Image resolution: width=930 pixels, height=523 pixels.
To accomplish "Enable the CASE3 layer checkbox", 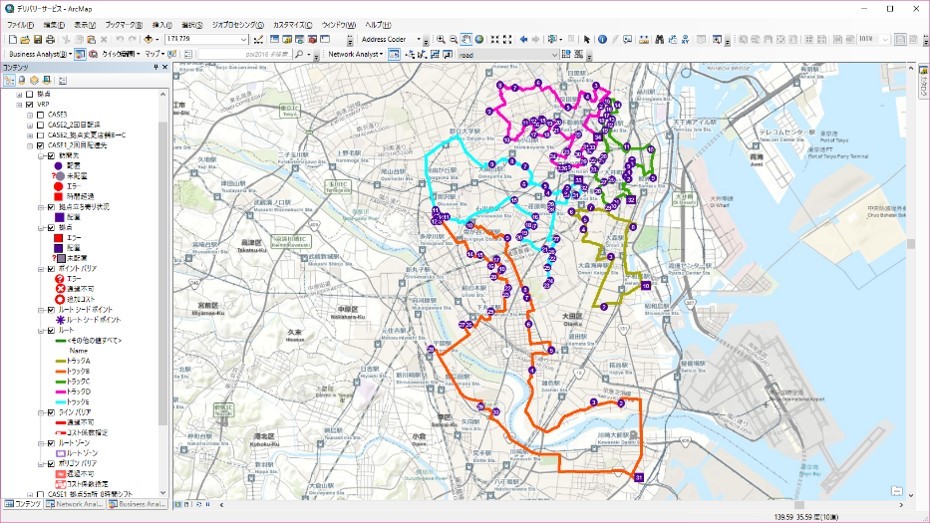I will pos(40,114).
